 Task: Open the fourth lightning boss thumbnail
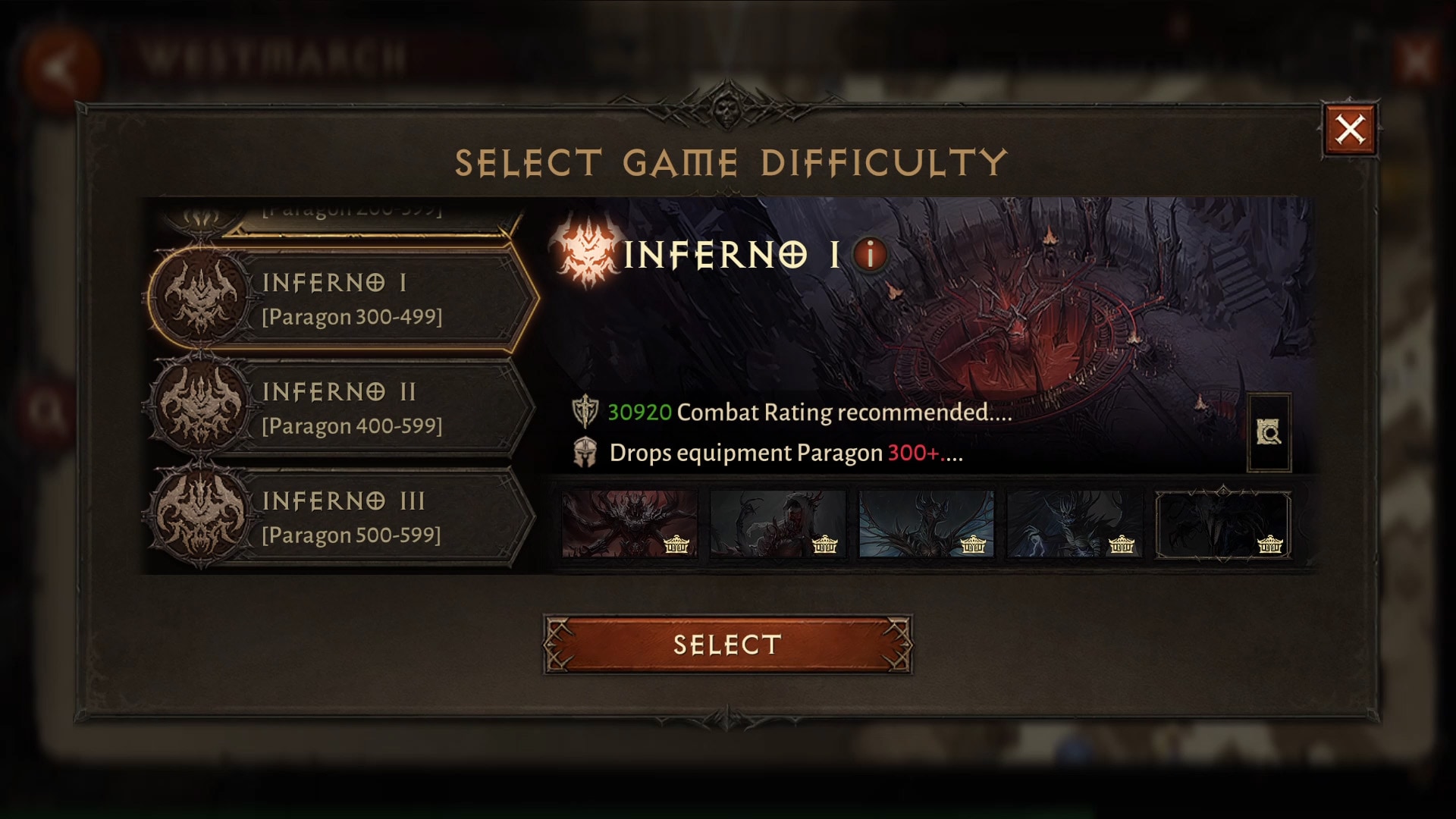(x=1075, y=524)
